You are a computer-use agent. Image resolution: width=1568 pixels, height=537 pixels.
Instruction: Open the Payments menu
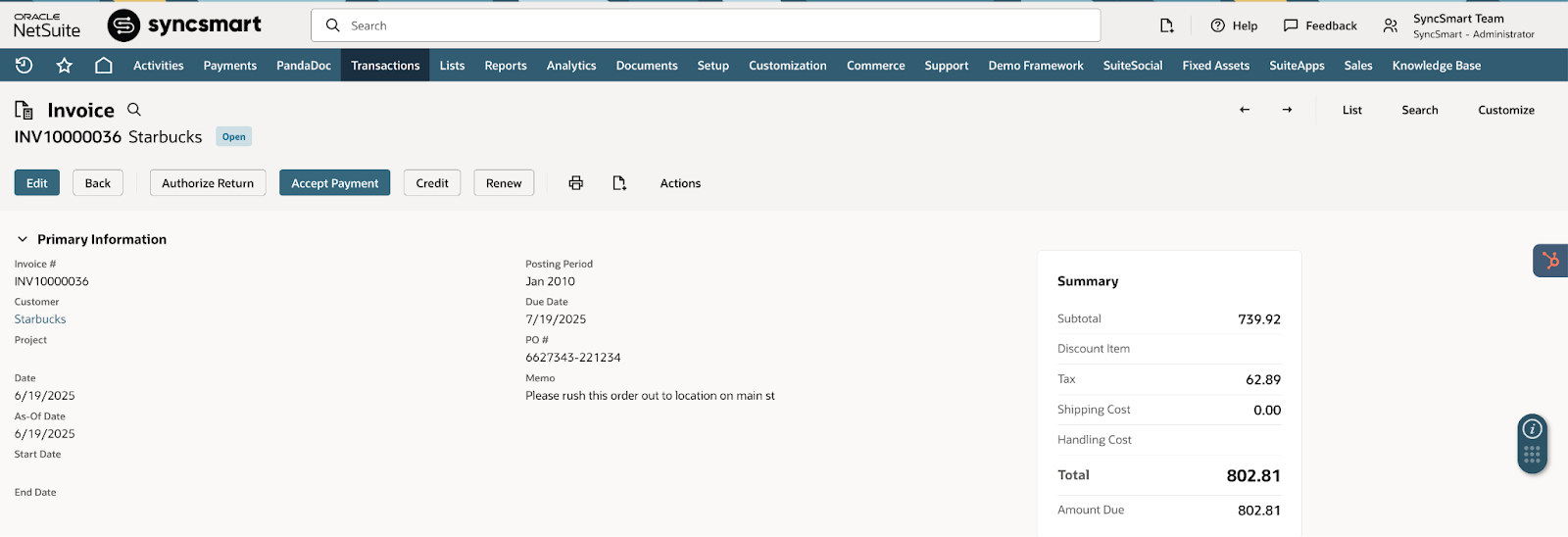[230, 66]
